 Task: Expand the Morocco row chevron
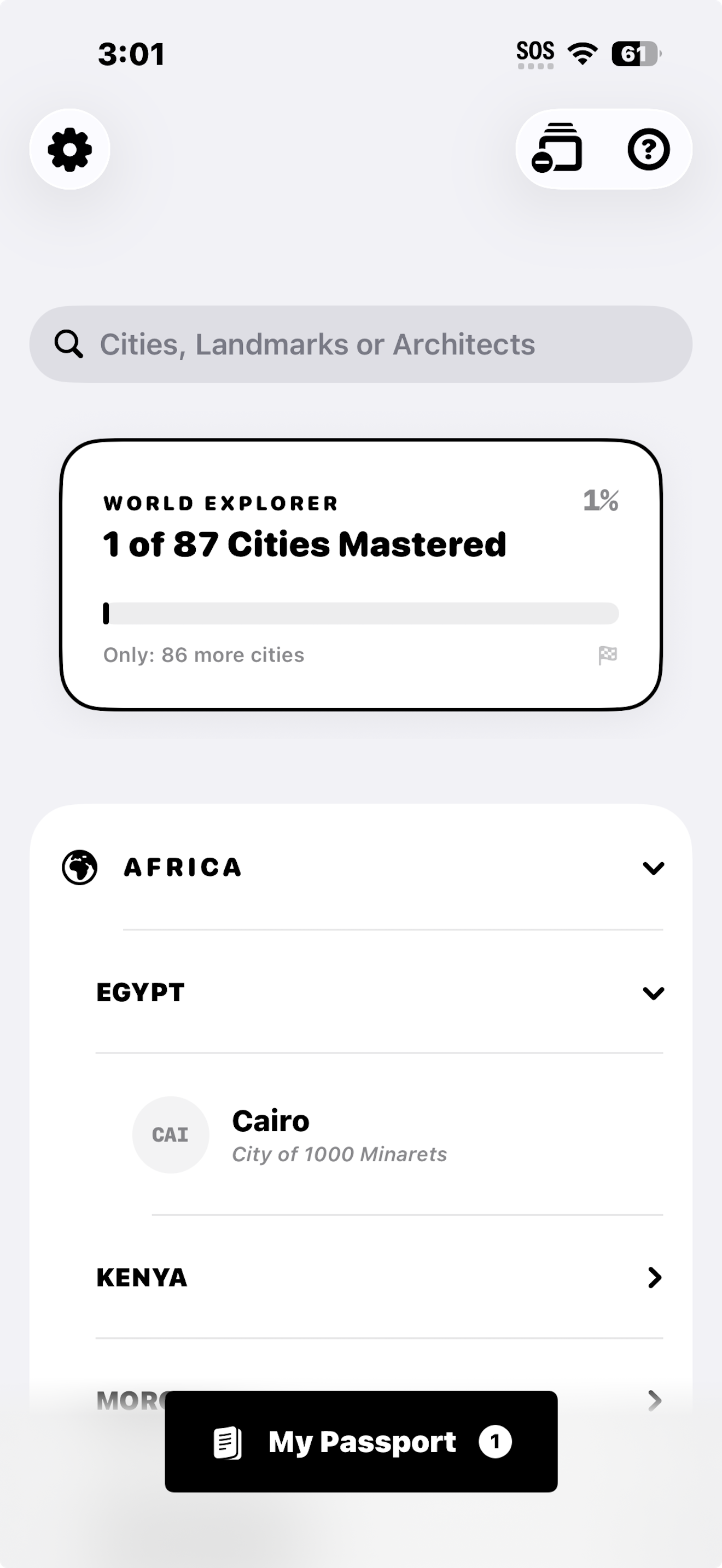654,1400
